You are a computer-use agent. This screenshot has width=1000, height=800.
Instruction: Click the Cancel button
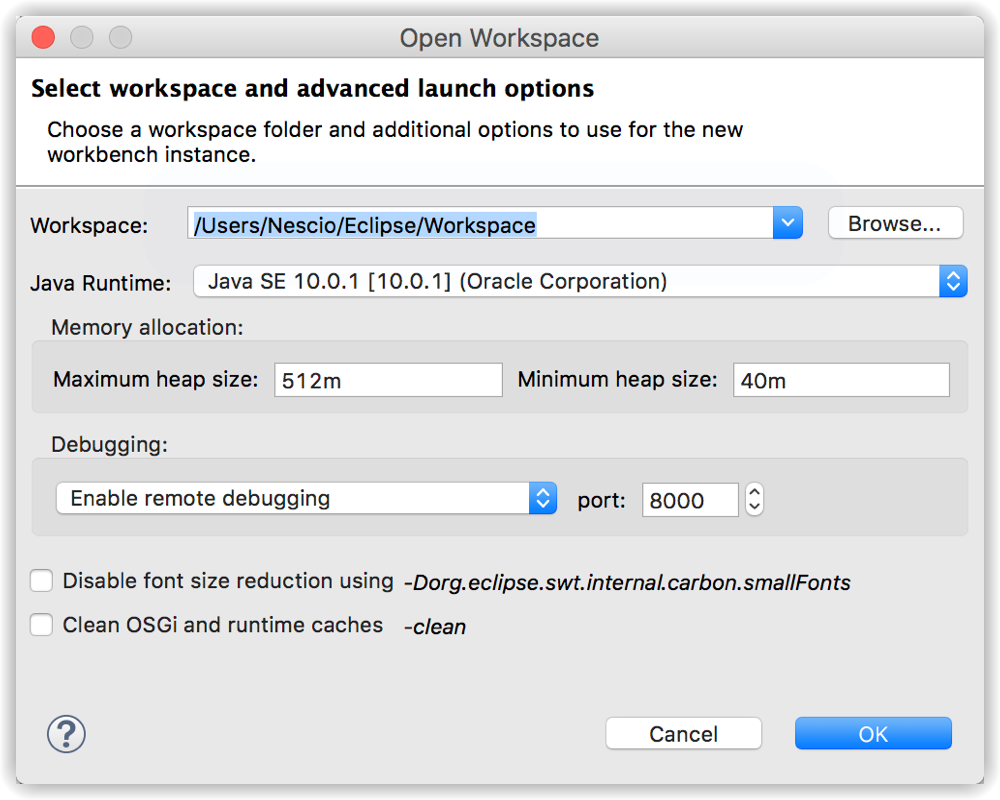tap(684, 734)
